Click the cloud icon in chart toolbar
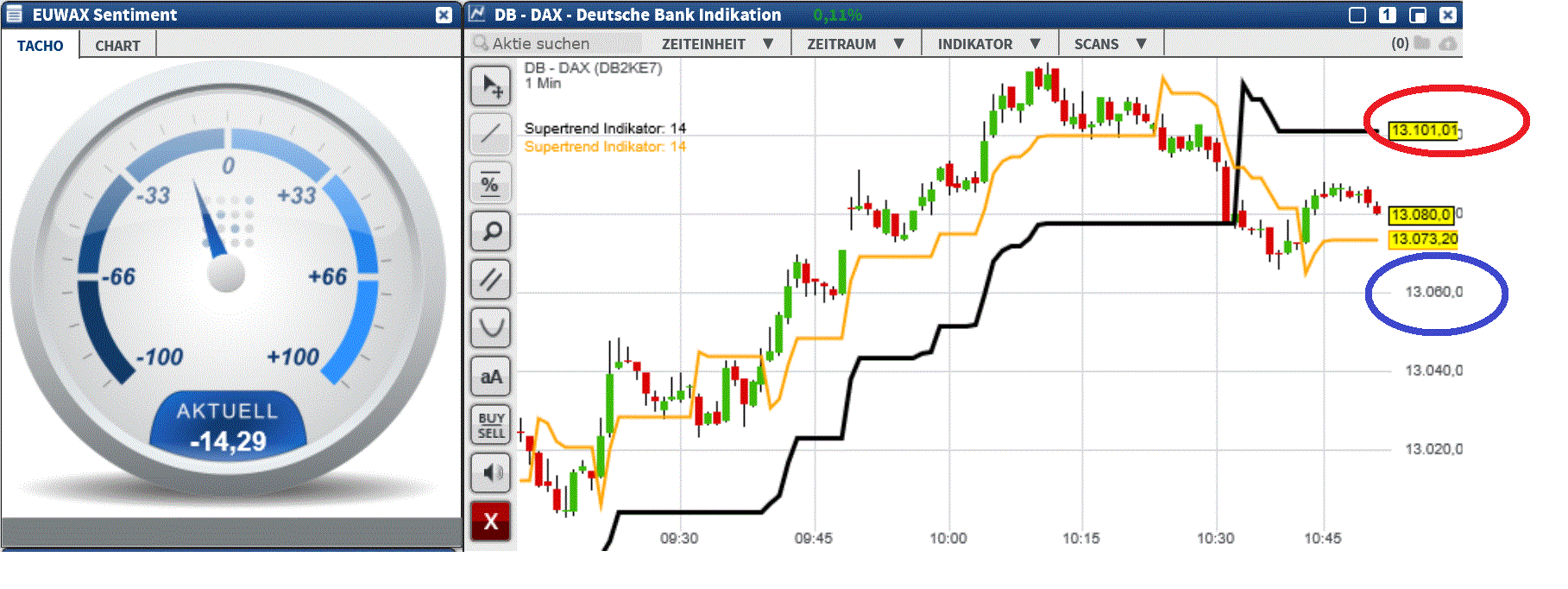The width and height of the screenshot is (1568, 589). [1448, 43]
